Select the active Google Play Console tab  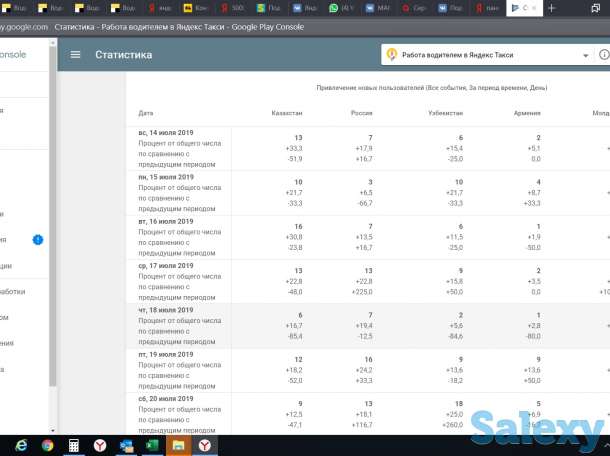click(522, 8)
